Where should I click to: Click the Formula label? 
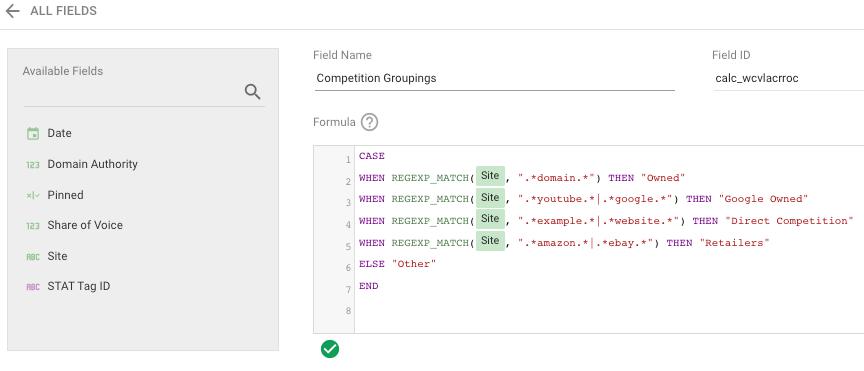click(x=334, y=122)
